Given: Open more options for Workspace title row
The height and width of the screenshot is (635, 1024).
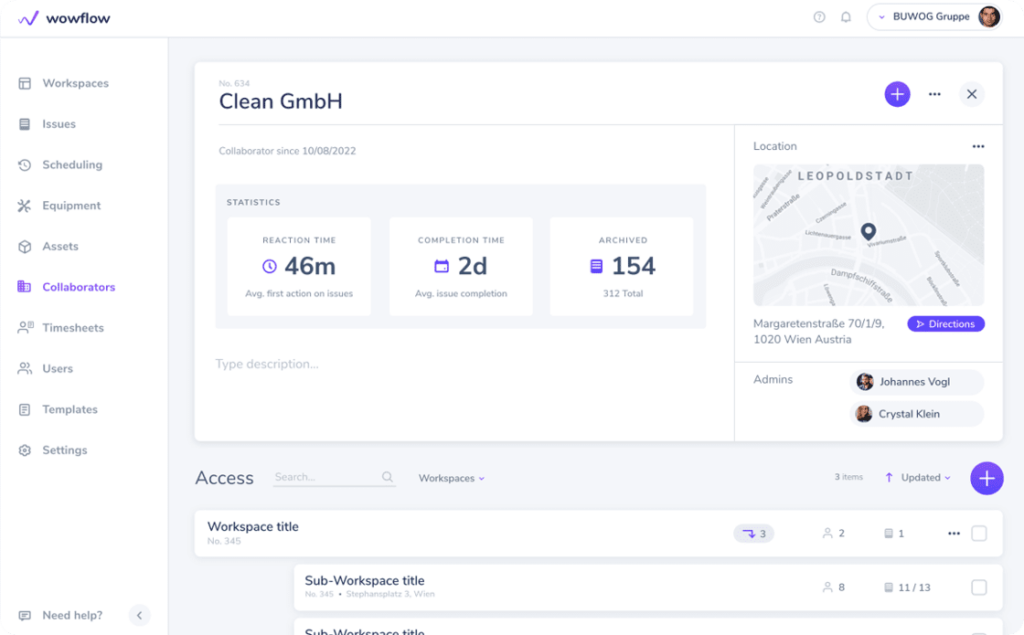Looking at the screenshot, I should tap(953, 534).
